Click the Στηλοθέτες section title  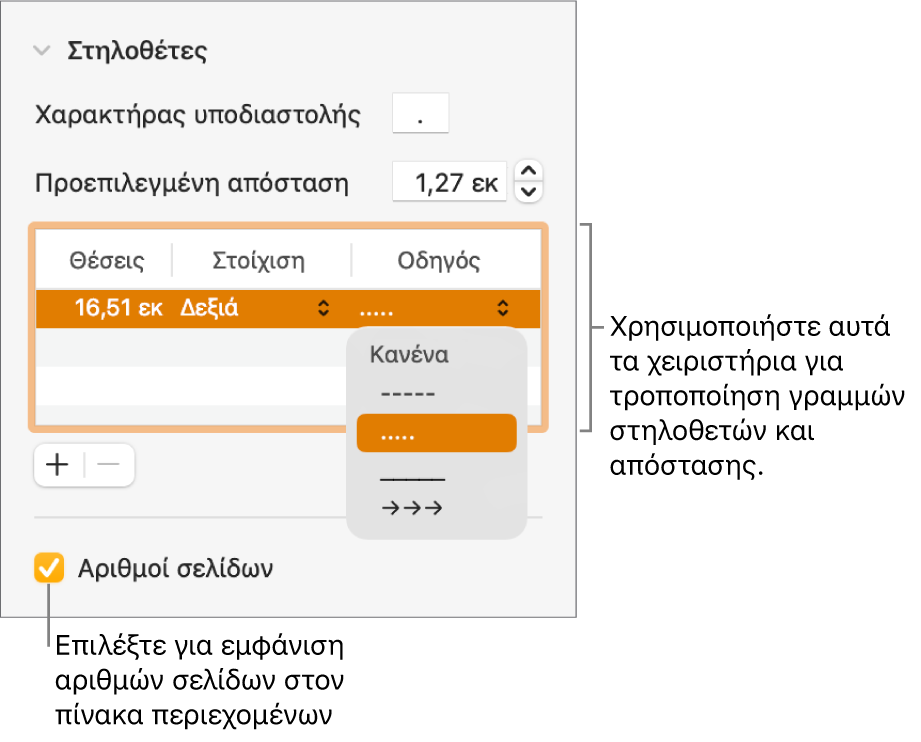(x=137, y=52)
